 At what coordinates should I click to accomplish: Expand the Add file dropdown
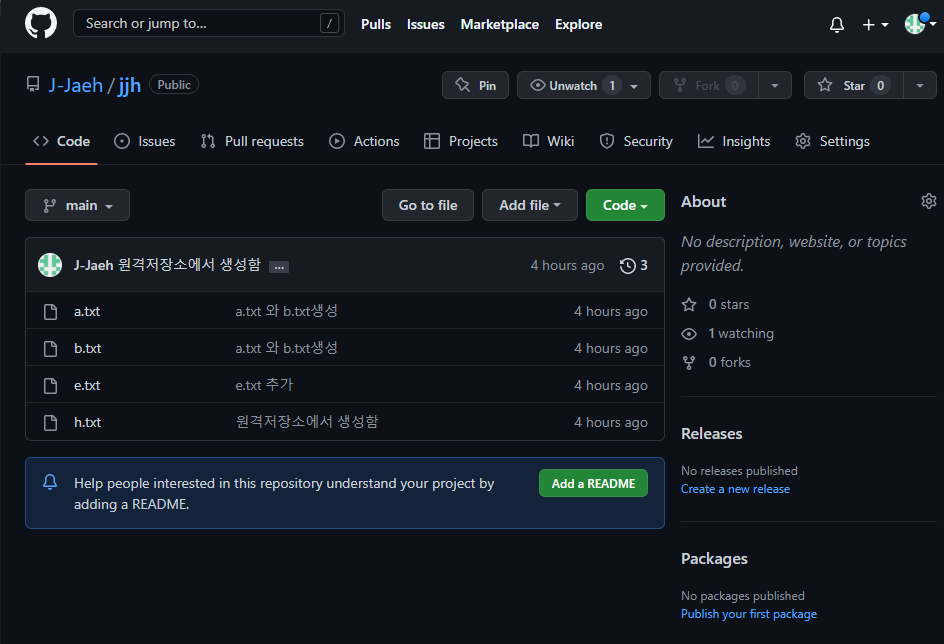(530, 205)
